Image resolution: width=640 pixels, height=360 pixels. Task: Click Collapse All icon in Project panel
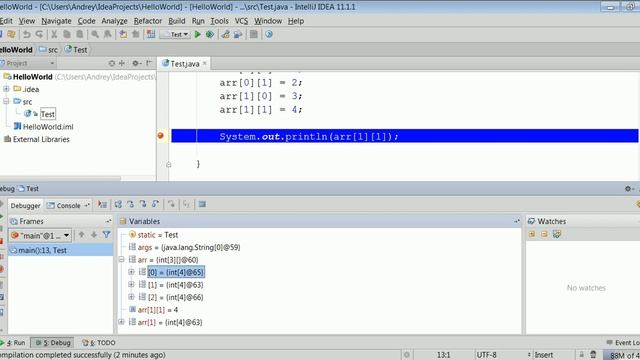click(122, 63)
